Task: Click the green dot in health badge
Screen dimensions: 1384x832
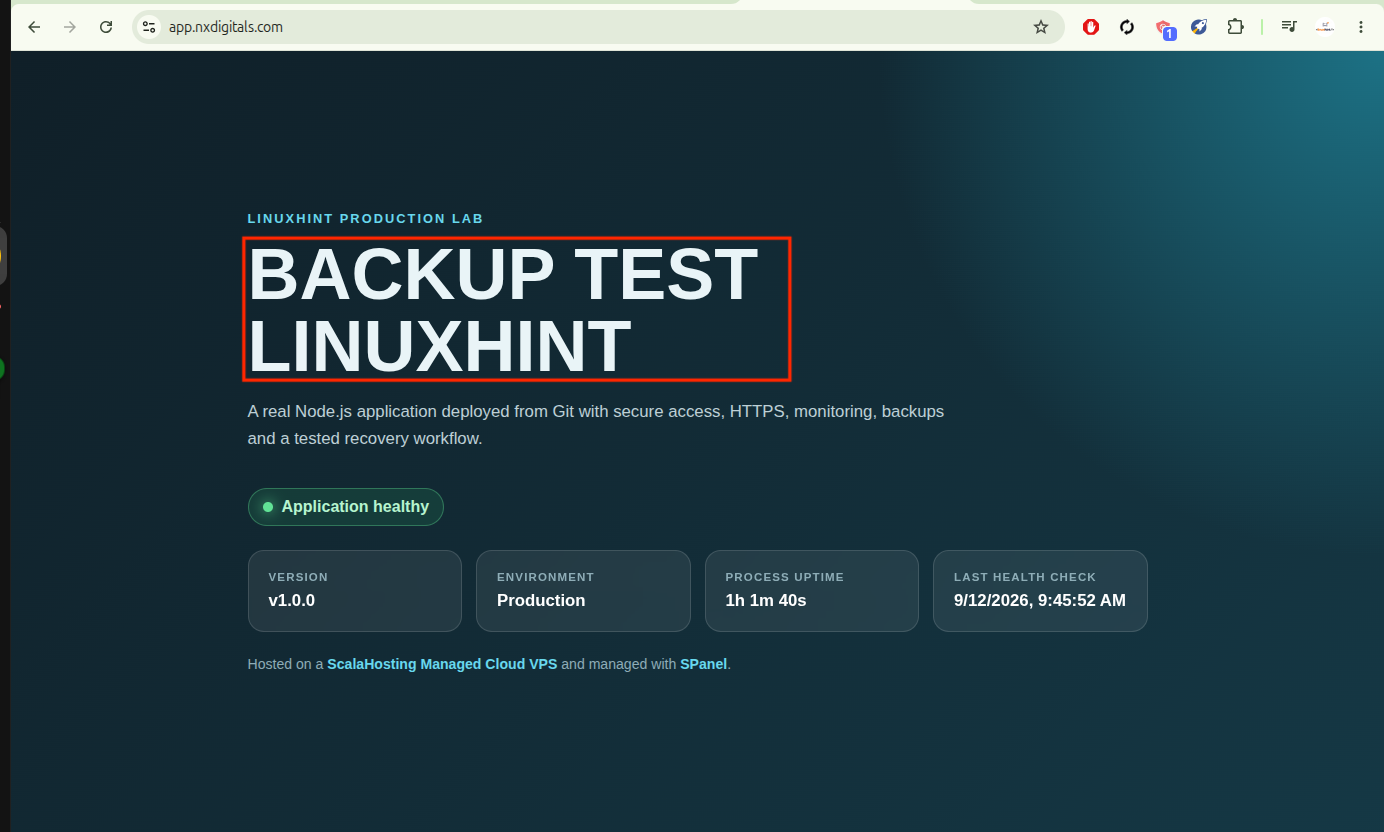Action: (x=268, y=507)
